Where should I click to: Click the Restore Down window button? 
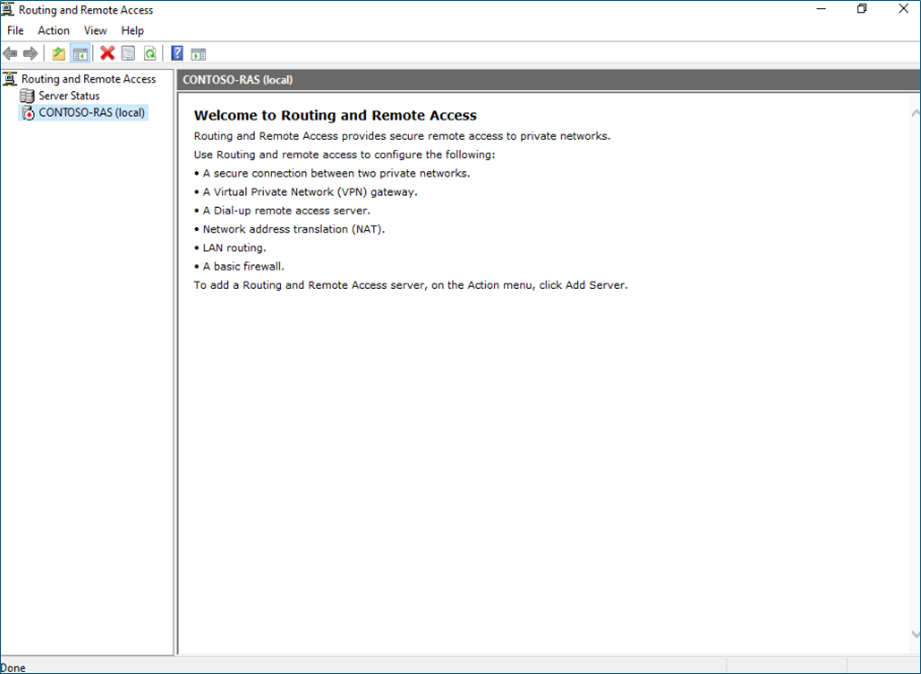pos(861,9)
